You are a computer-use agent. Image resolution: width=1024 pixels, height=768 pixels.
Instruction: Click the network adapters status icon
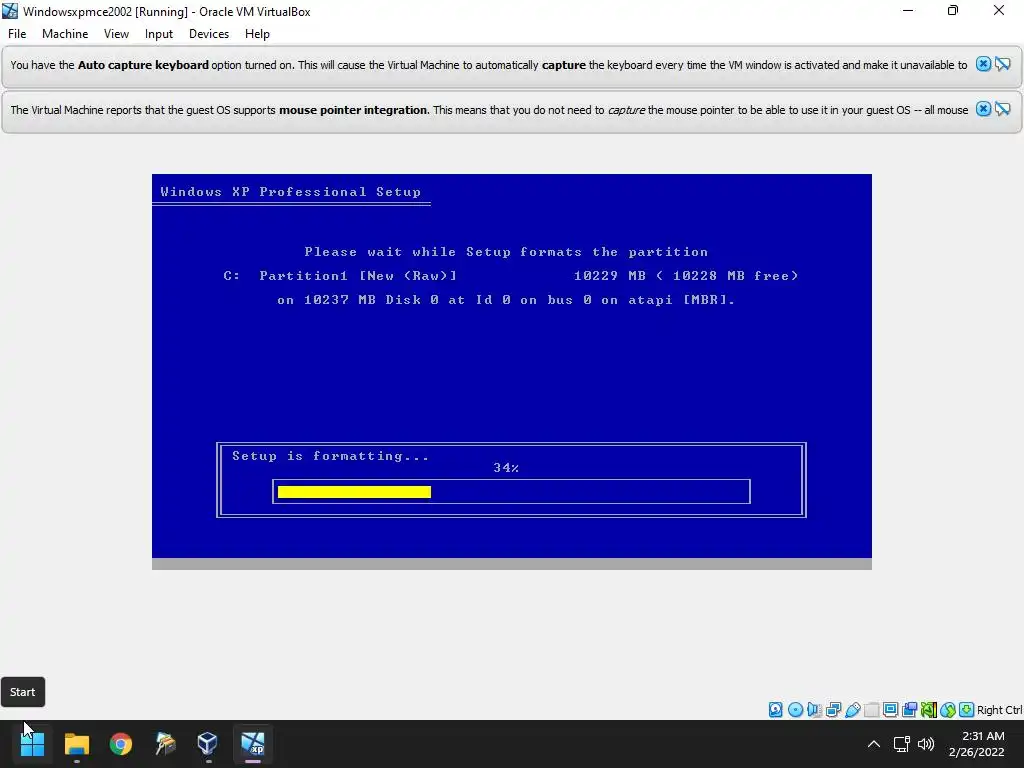(x=833, y=710)
